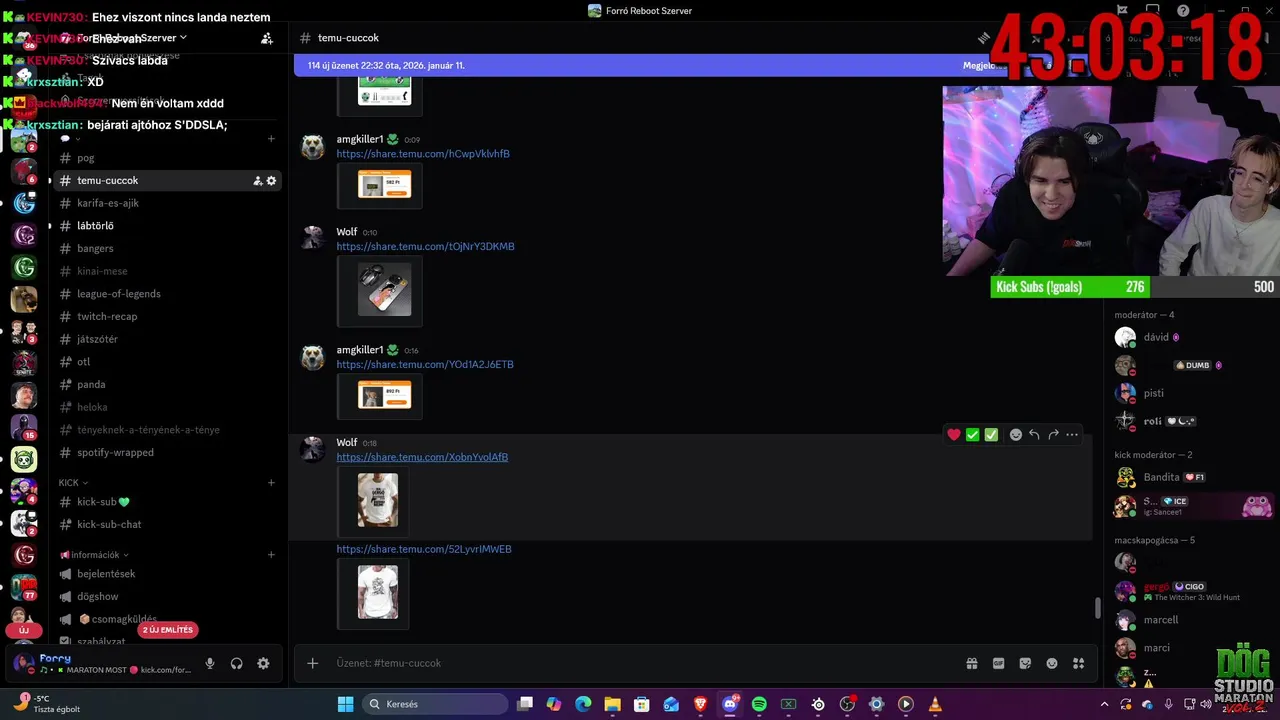The width and height of the screenshot is (1280, 720).
Task: Open the apps launcher in message bar
Action: click(x=1079, y=663)
